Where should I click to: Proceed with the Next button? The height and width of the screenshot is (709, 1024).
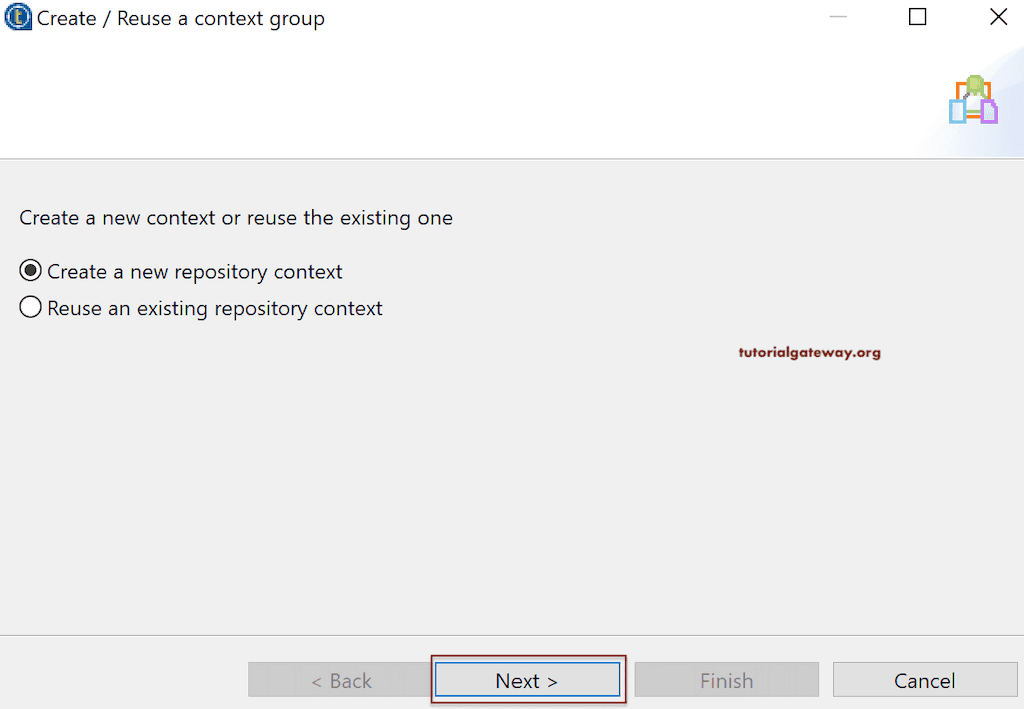527,680
